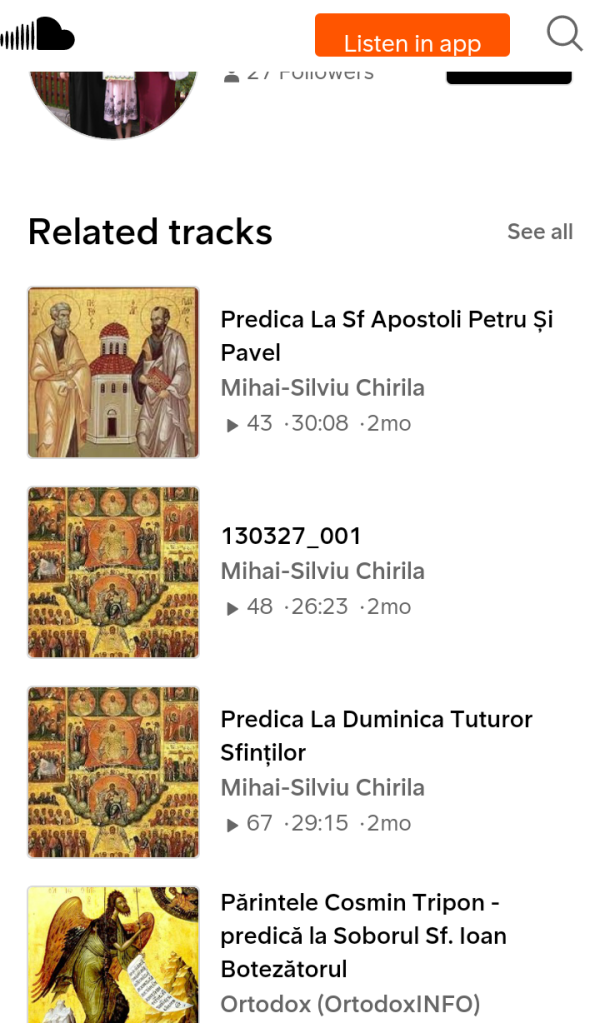This screenshot has height=1023, width=600.
Task: Open the 130327_001 track title
Action: (x=290, y=536)
